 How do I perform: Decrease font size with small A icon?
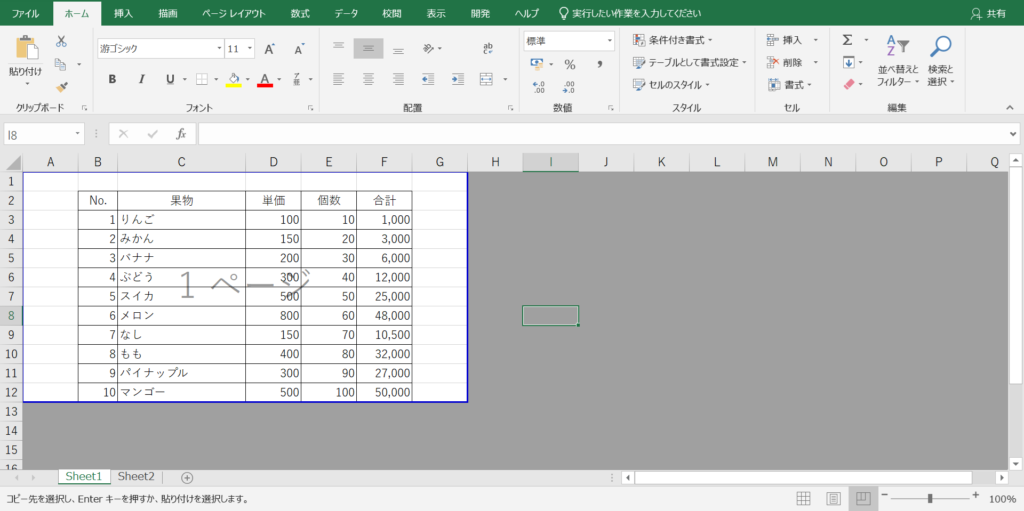[298, 49]
